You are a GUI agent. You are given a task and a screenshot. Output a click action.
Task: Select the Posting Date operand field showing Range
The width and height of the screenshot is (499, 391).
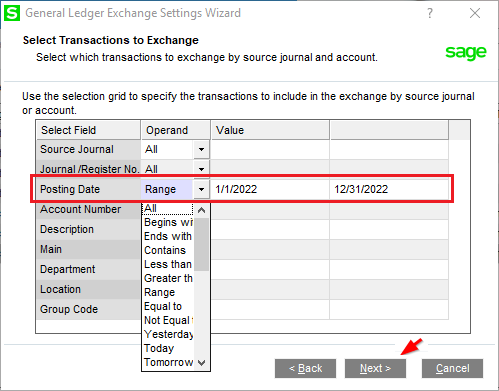point(167,189)
